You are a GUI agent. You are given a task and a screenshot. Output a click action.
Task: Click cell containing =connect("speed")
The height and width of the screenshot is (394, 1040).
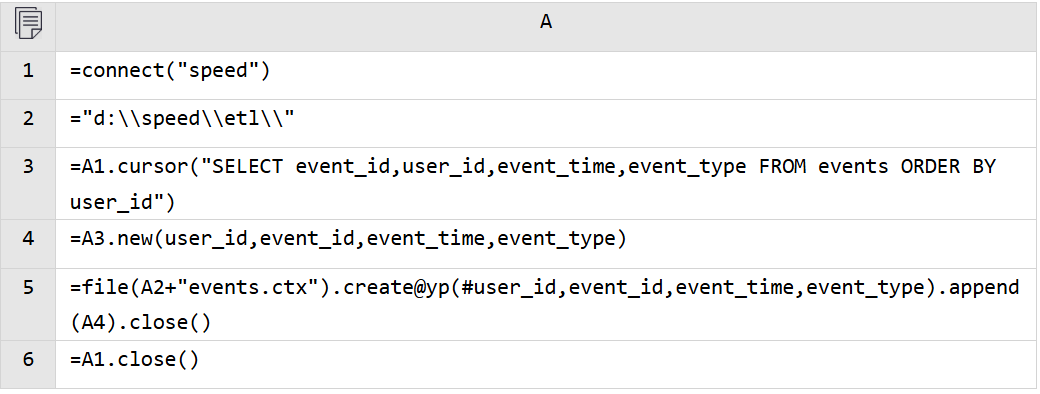tap(546, 75)
